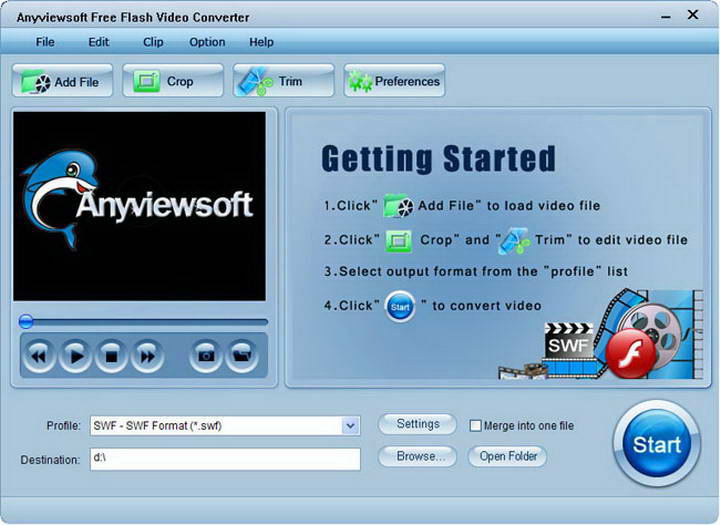The image size is (720, 525).
Task: Click the Getting Started heading
Action: coord(439,158)
